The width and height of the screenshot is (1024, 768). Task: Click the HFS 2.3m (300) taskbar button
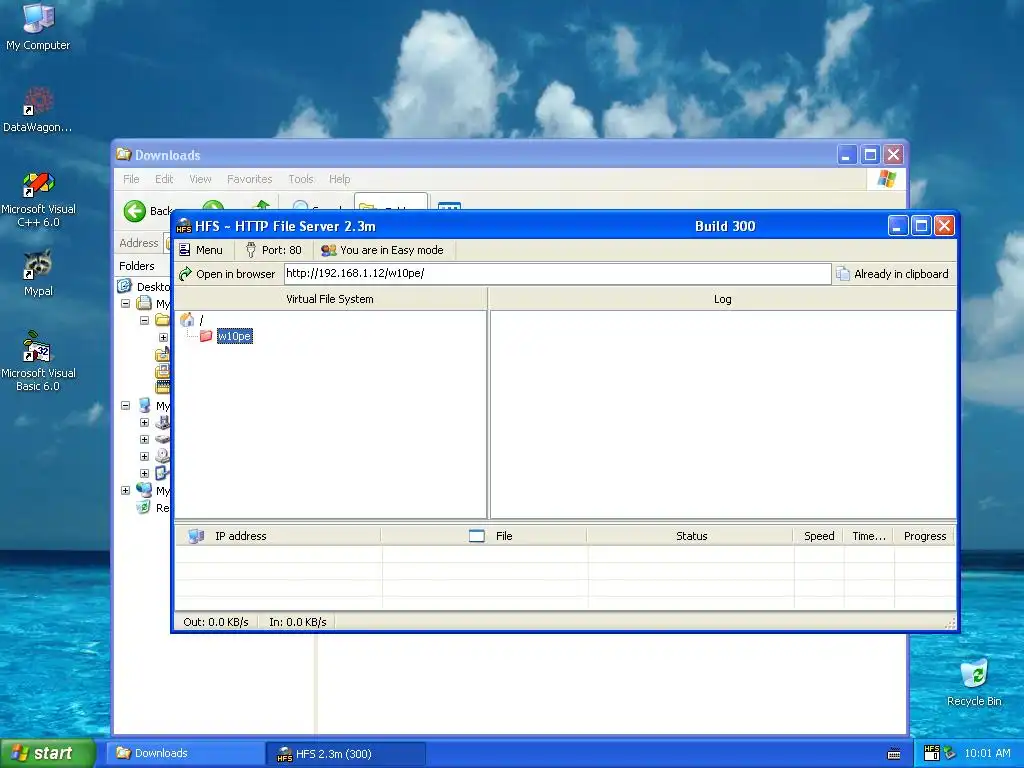pyautogui.click(x=346, y=754)
